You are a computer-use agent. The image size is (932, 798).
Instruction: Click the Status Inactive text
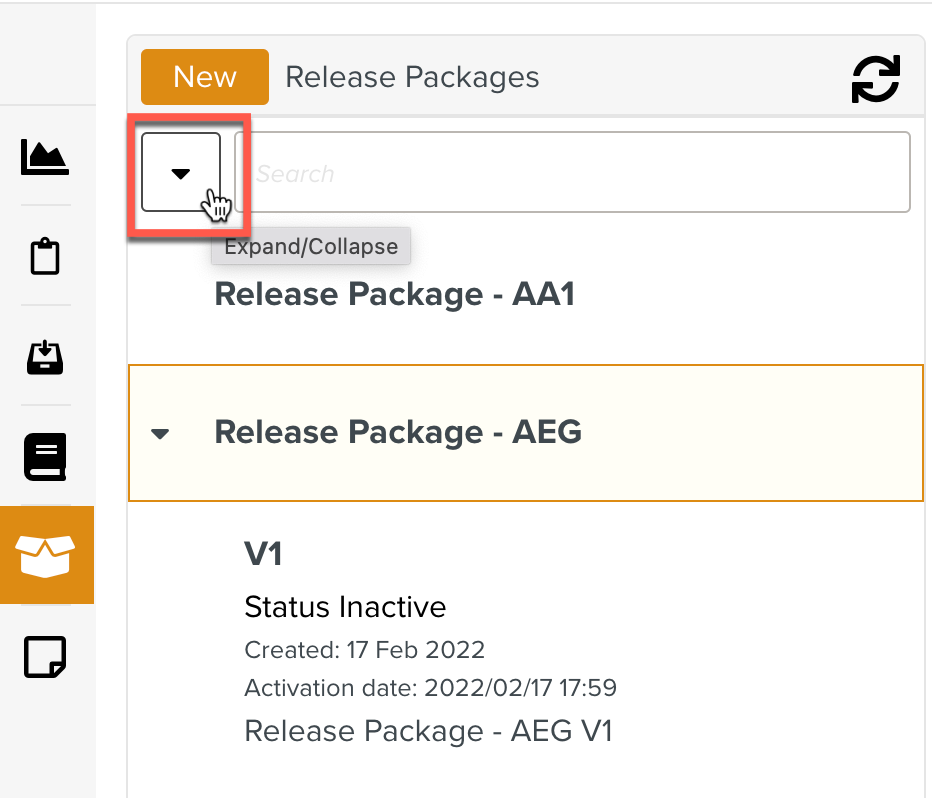[345, 606]
